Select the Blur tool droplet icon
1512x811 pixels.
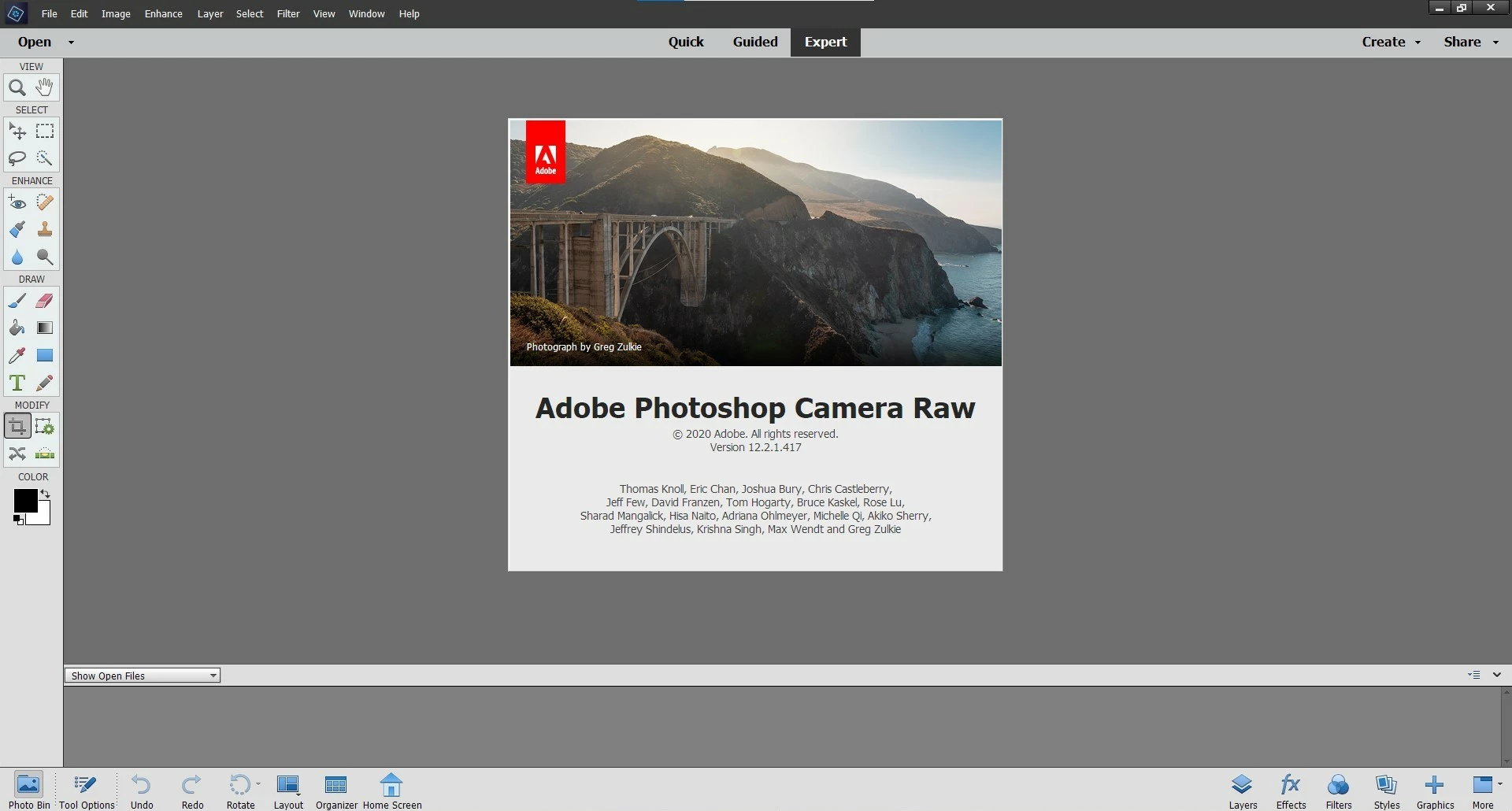17,257
